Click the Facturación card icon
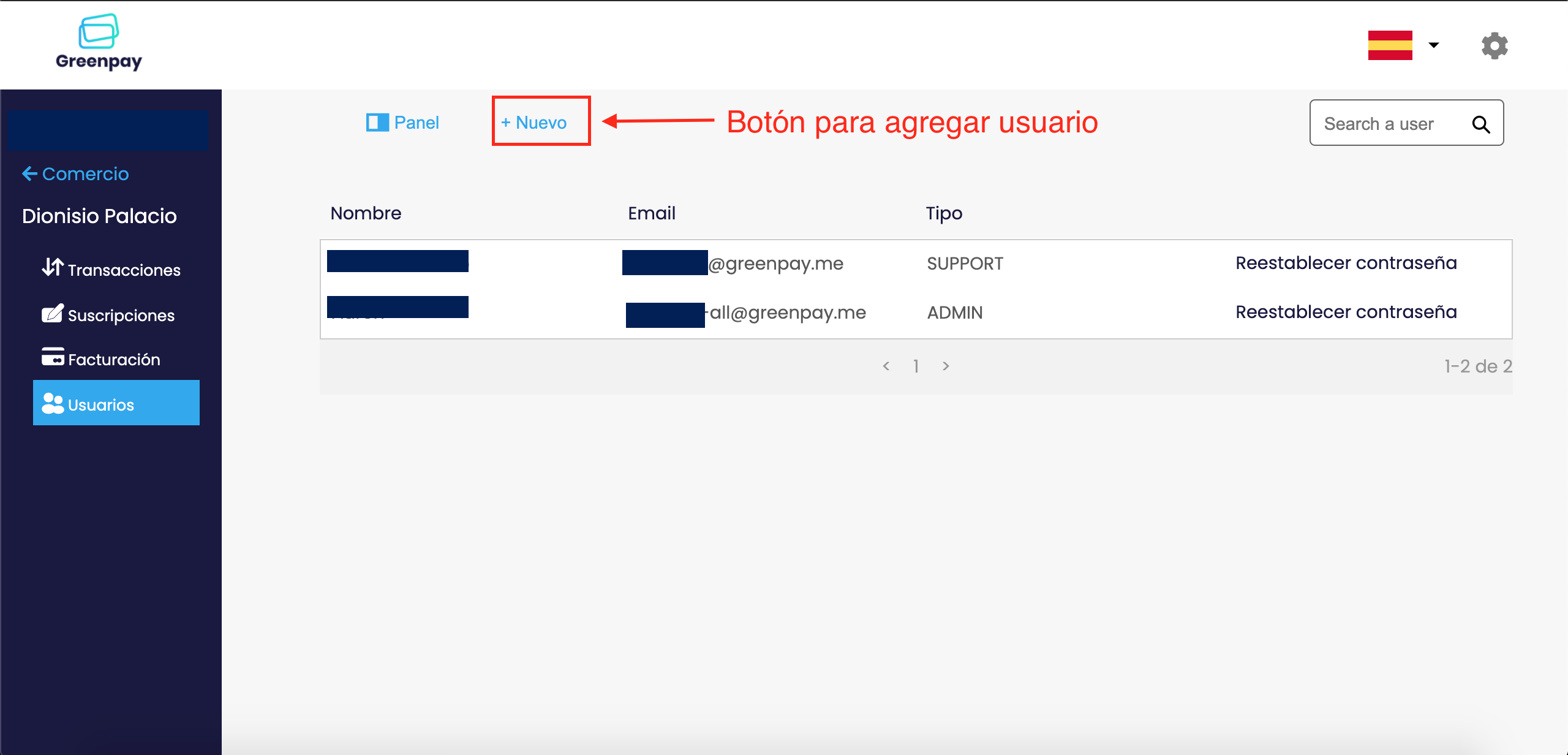1568x755 pixels. (53, 357)
